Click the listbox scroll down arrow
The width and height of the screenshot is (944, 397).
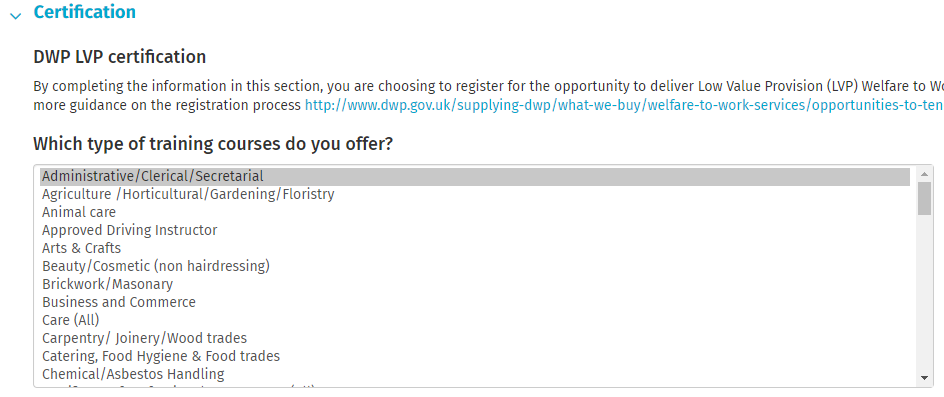(924, 378)
